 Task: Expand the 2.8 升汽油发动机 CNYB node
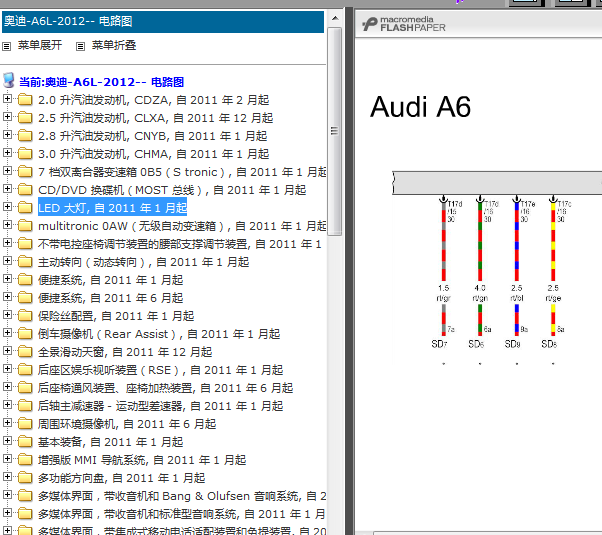click(7, 135)
